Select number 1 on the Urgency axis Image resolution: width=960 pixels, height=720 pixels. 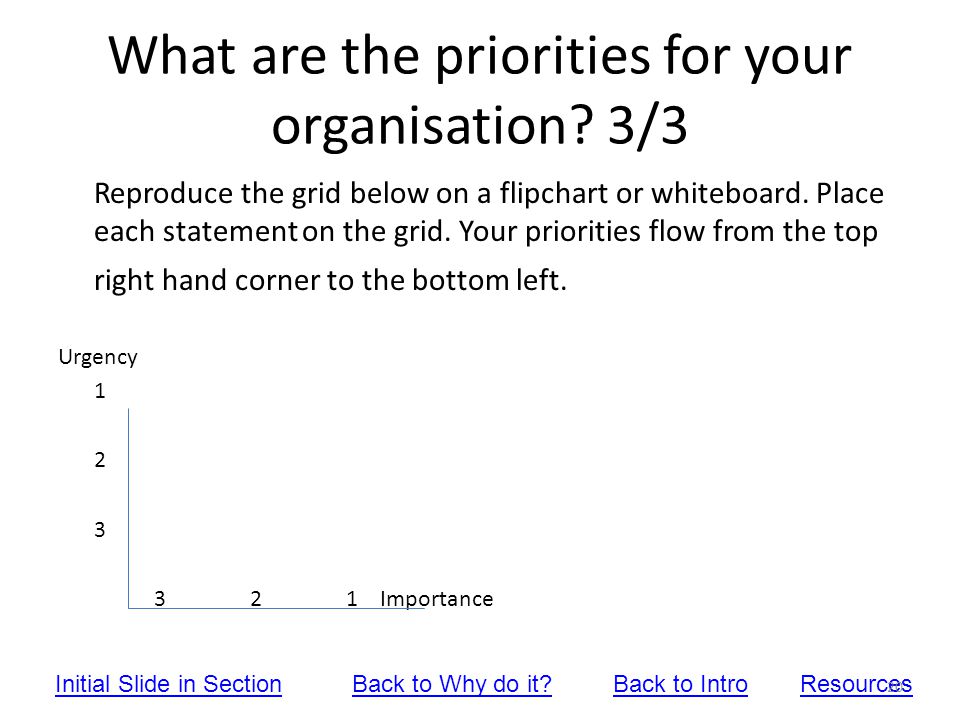click(100, 391)
